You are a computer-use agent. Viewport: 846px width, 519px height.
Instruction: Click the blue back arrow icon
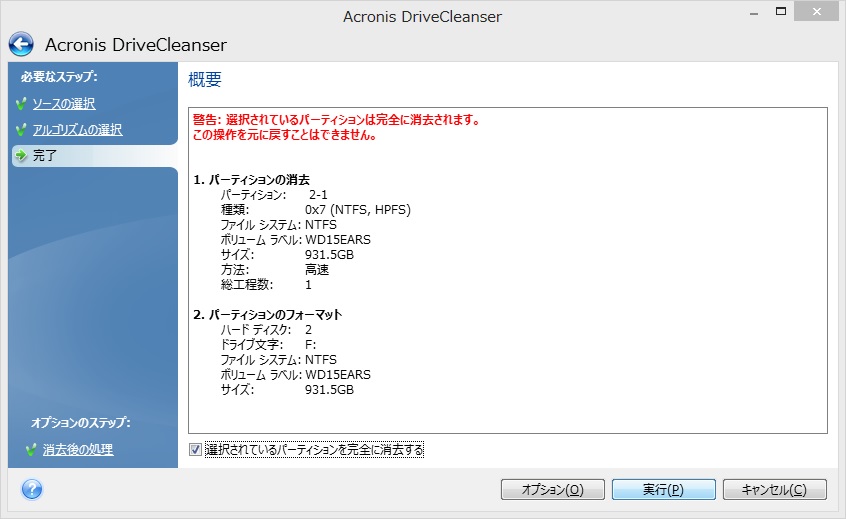tap(21, 44)
